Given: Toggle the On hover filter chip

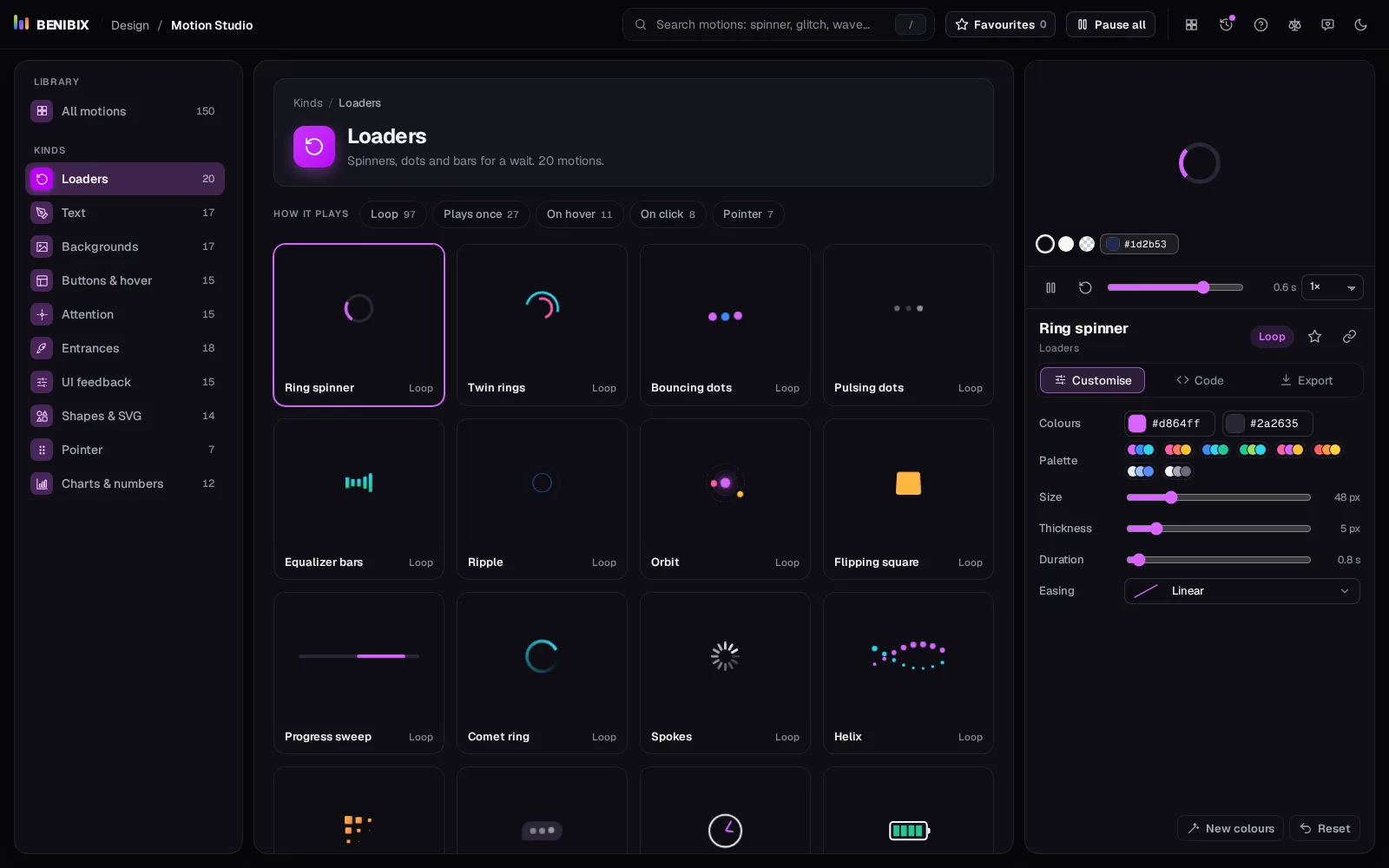Looking at the screenshot, I should coord(579,214).
